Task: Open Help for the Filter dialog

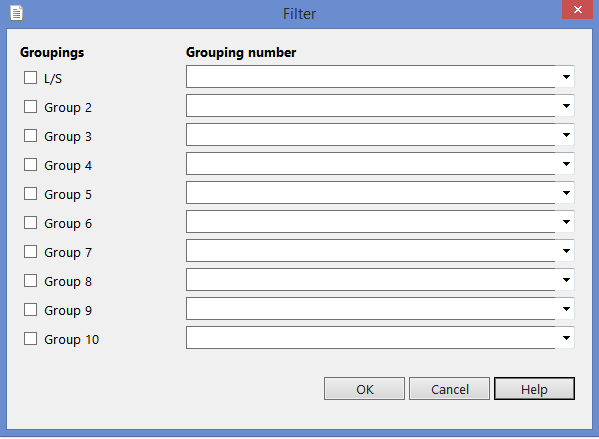Action: pos(534,389)
